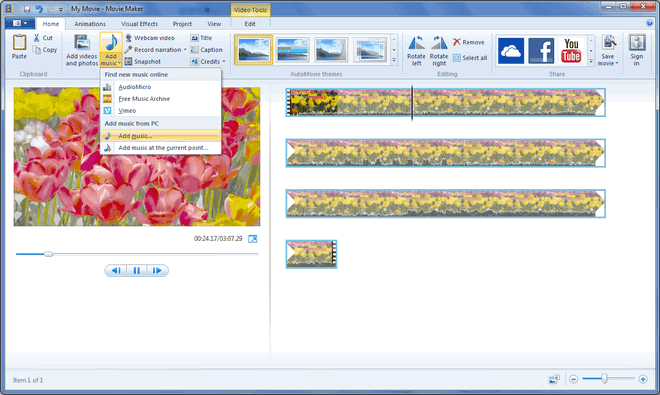Image resolution: width=660 pixels, height=395 pixels.
Task: Select Add music... menu entry
Action: pos(161,136)
